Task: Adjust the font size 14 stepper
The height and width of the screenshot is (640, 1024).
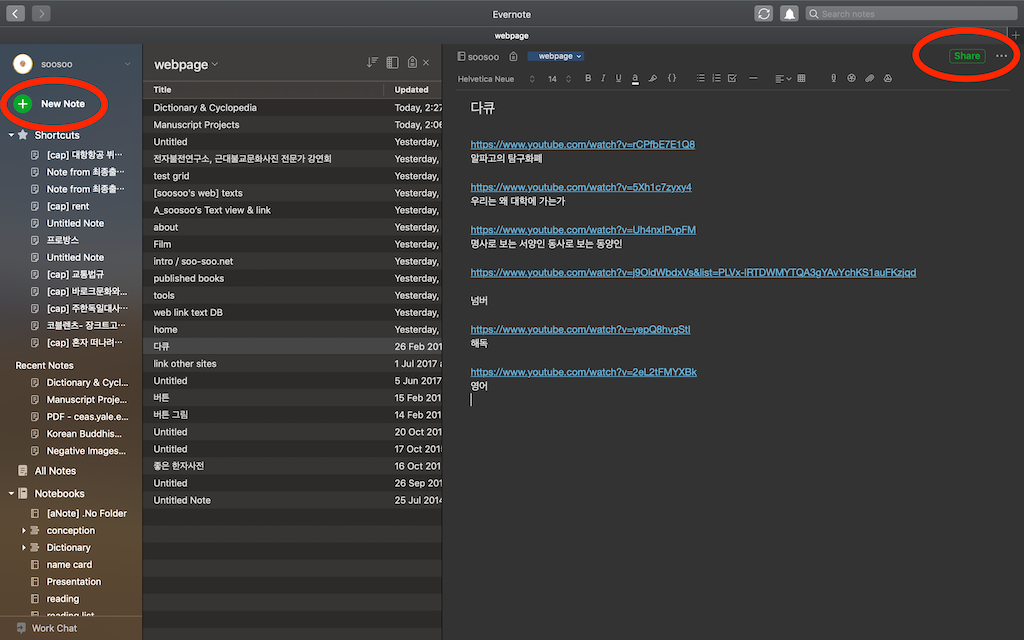Action: point(568,79)
